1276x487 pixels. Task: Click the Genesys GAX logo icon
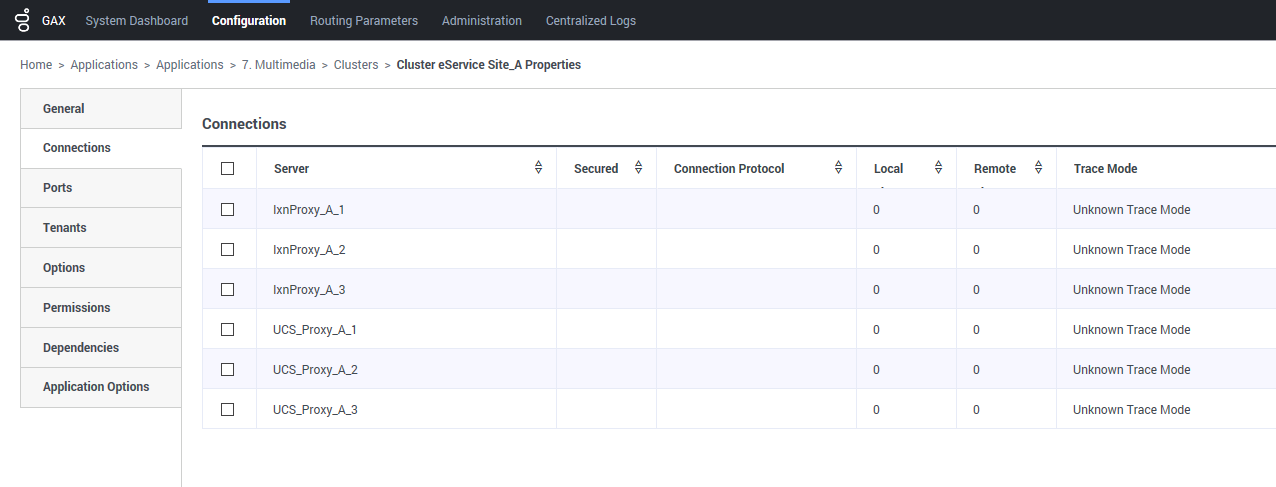tap(22, 20)
